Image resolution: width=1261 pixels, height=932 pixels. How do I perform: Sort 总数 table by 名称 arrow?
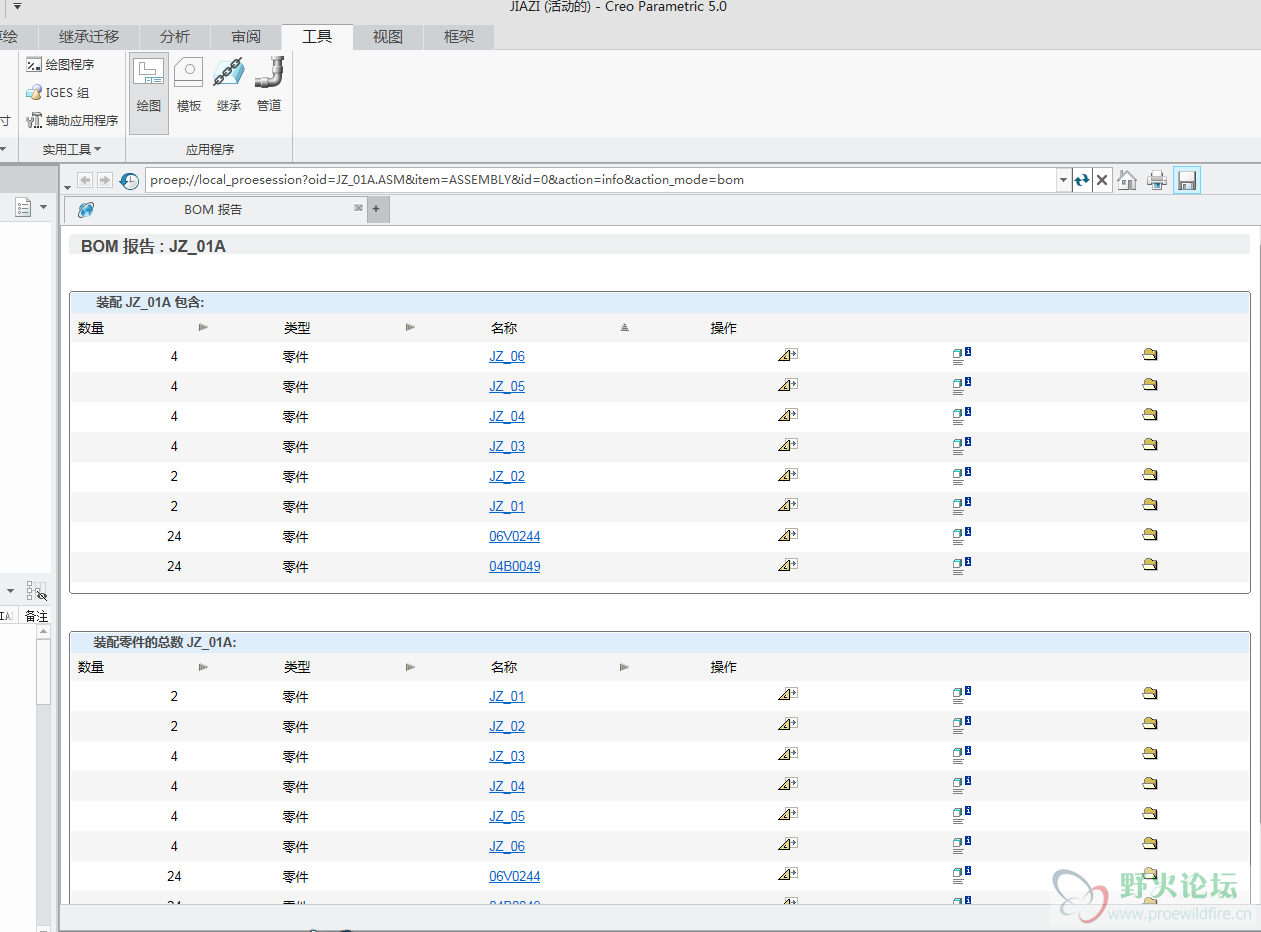pyautogui.click(x=625, y=667)
